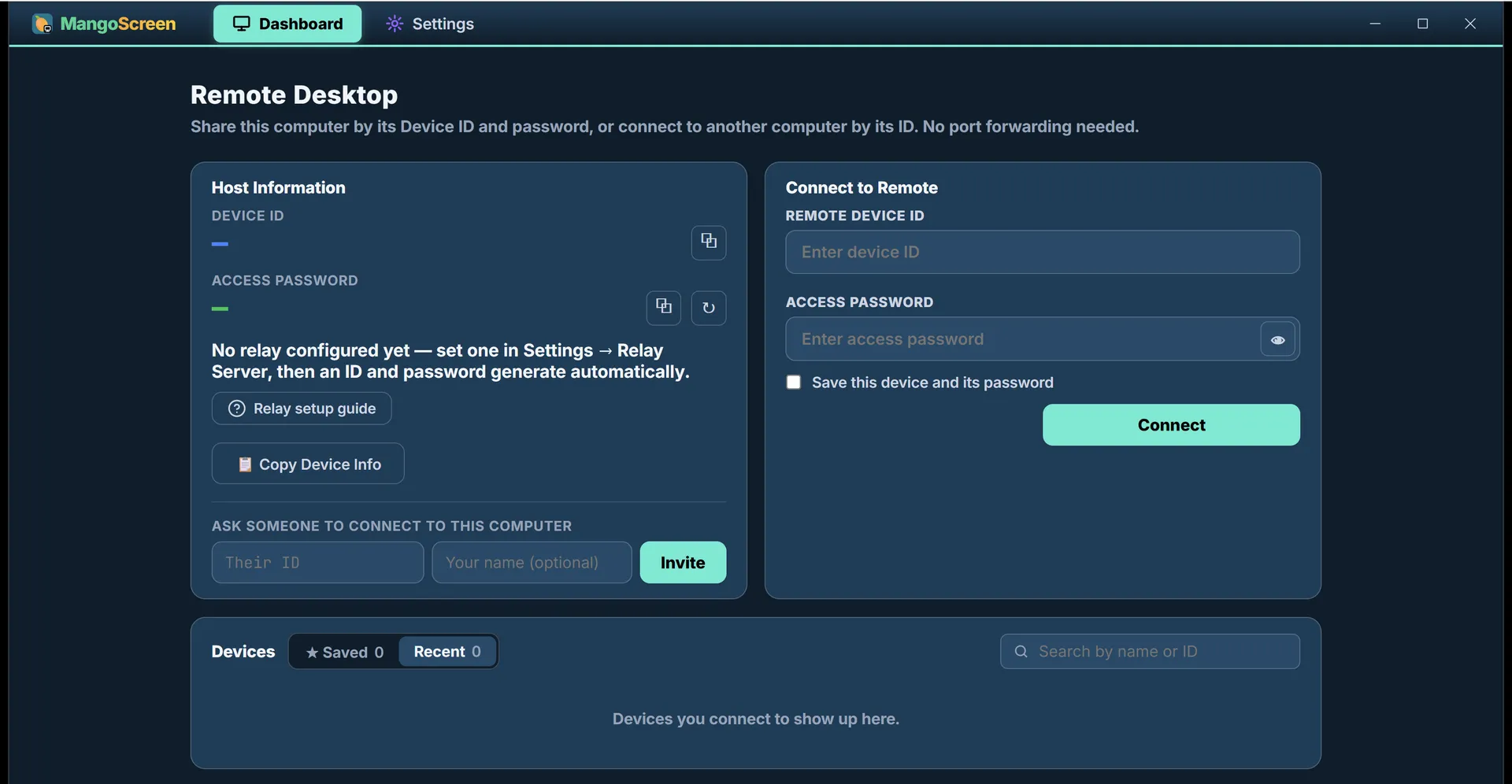Open the Settings tab

click(x=430, y=24)
